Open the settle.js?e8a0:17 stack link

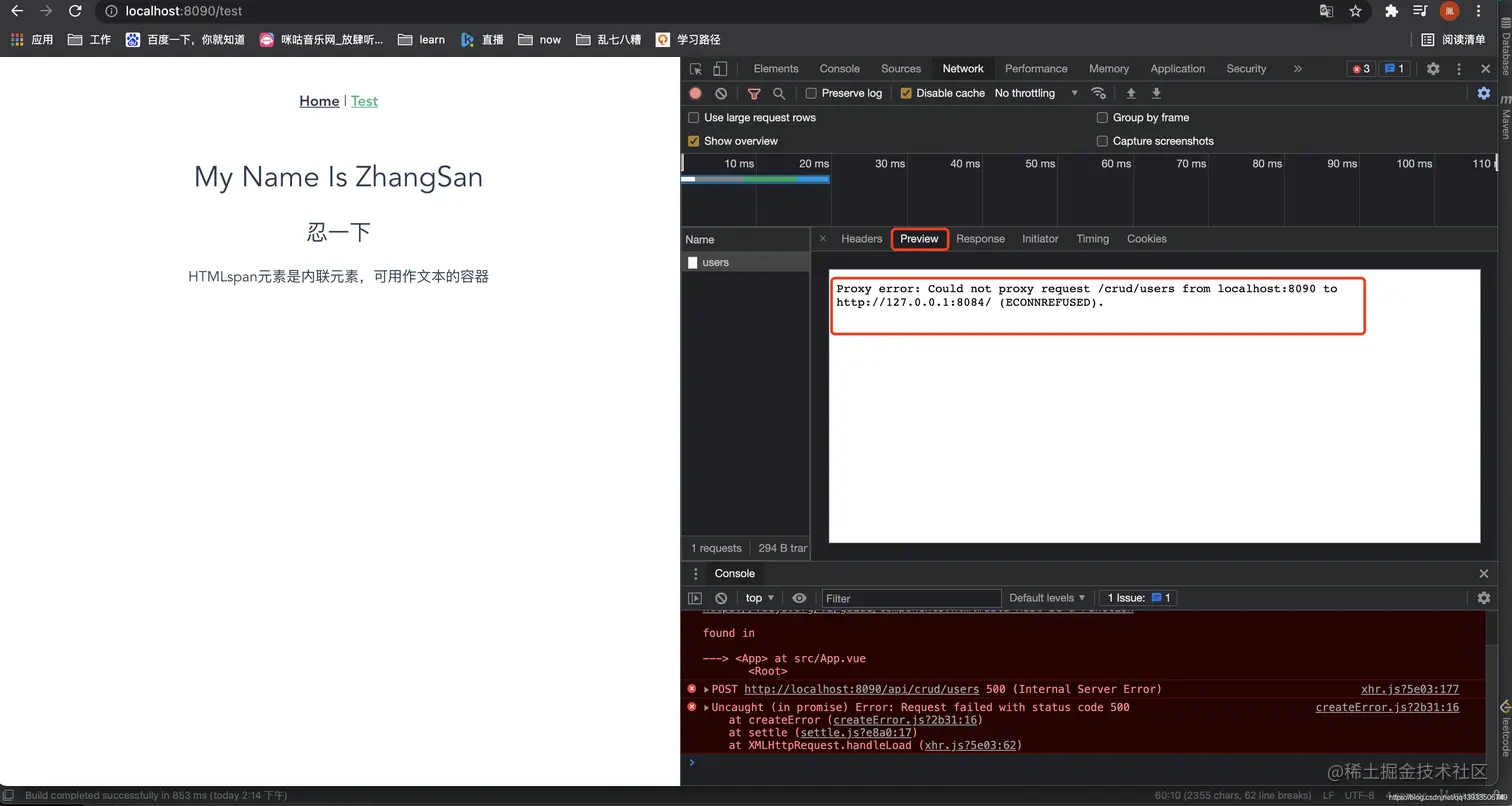tap(858, 733)
